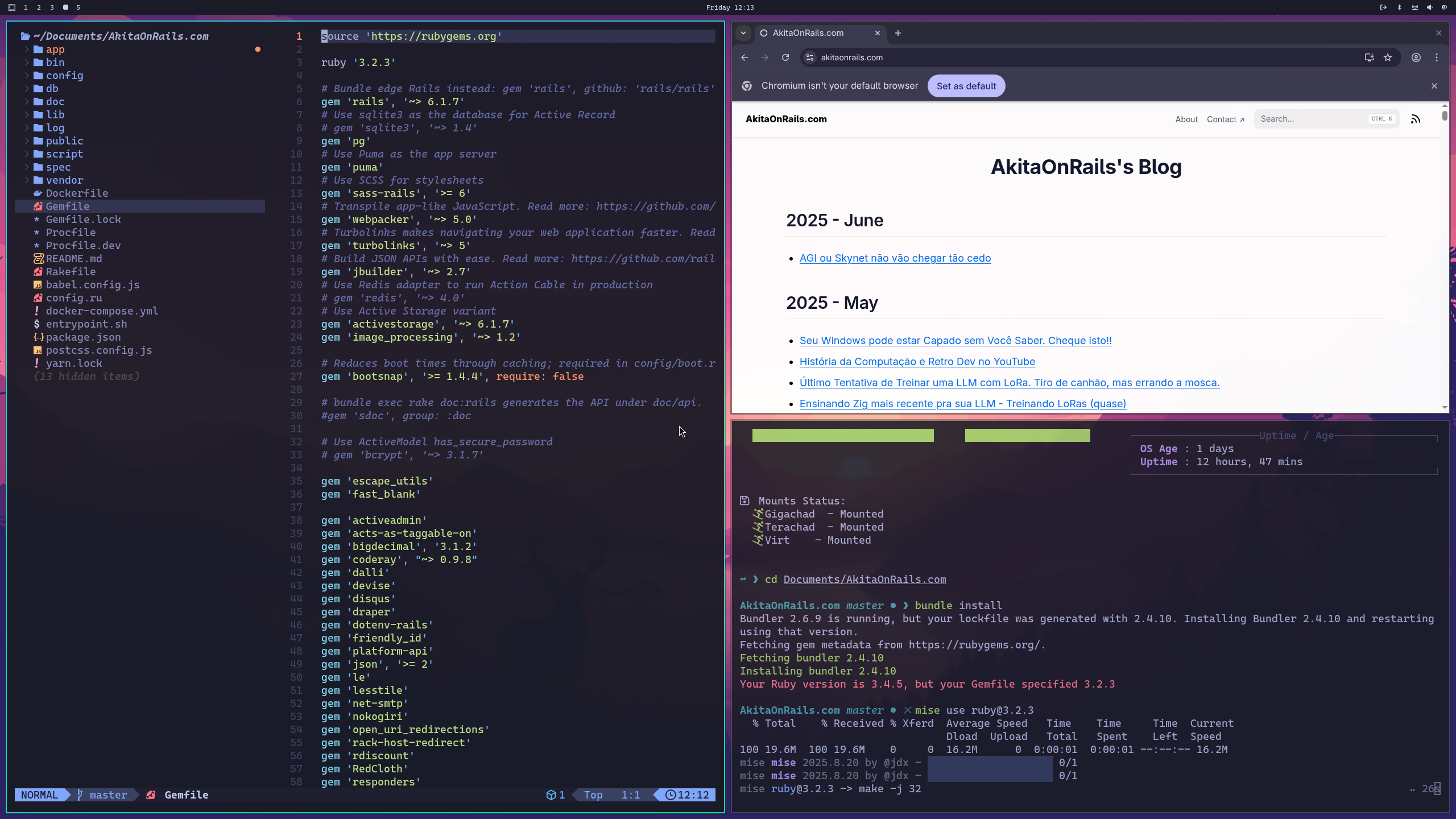Click the blog Search input field

tap(1326, 119)
